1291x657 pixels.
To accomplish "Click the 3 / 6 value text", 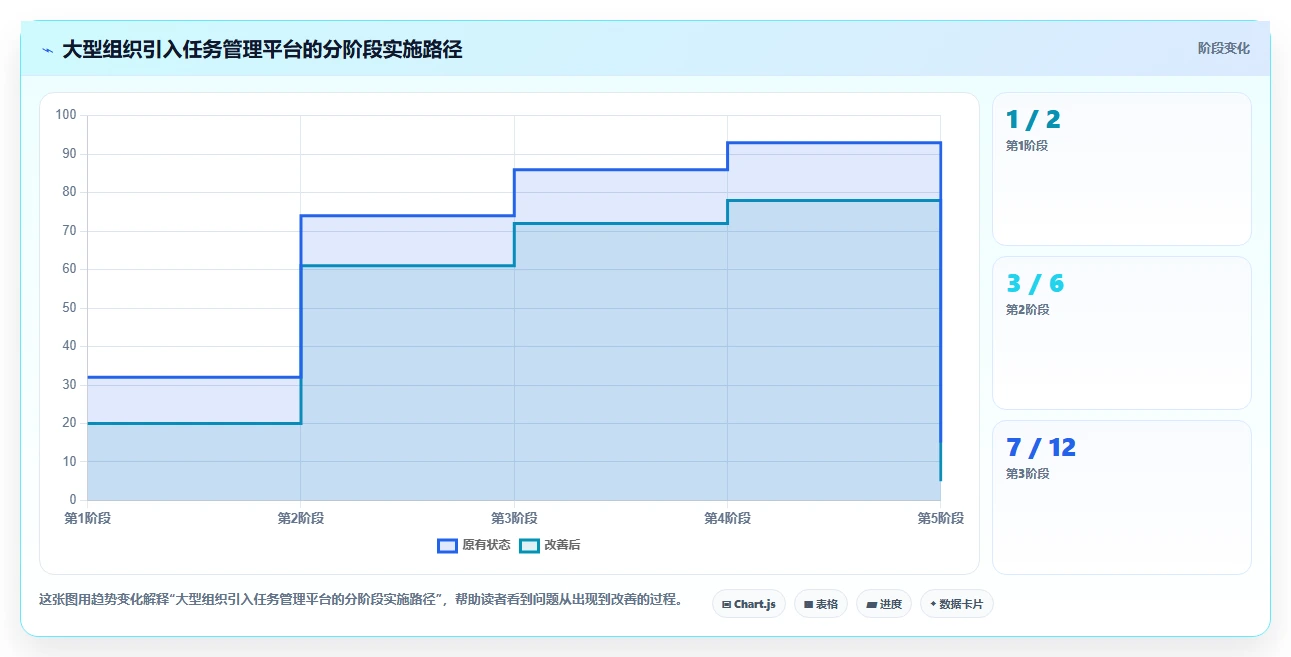I will (1035, 284).
